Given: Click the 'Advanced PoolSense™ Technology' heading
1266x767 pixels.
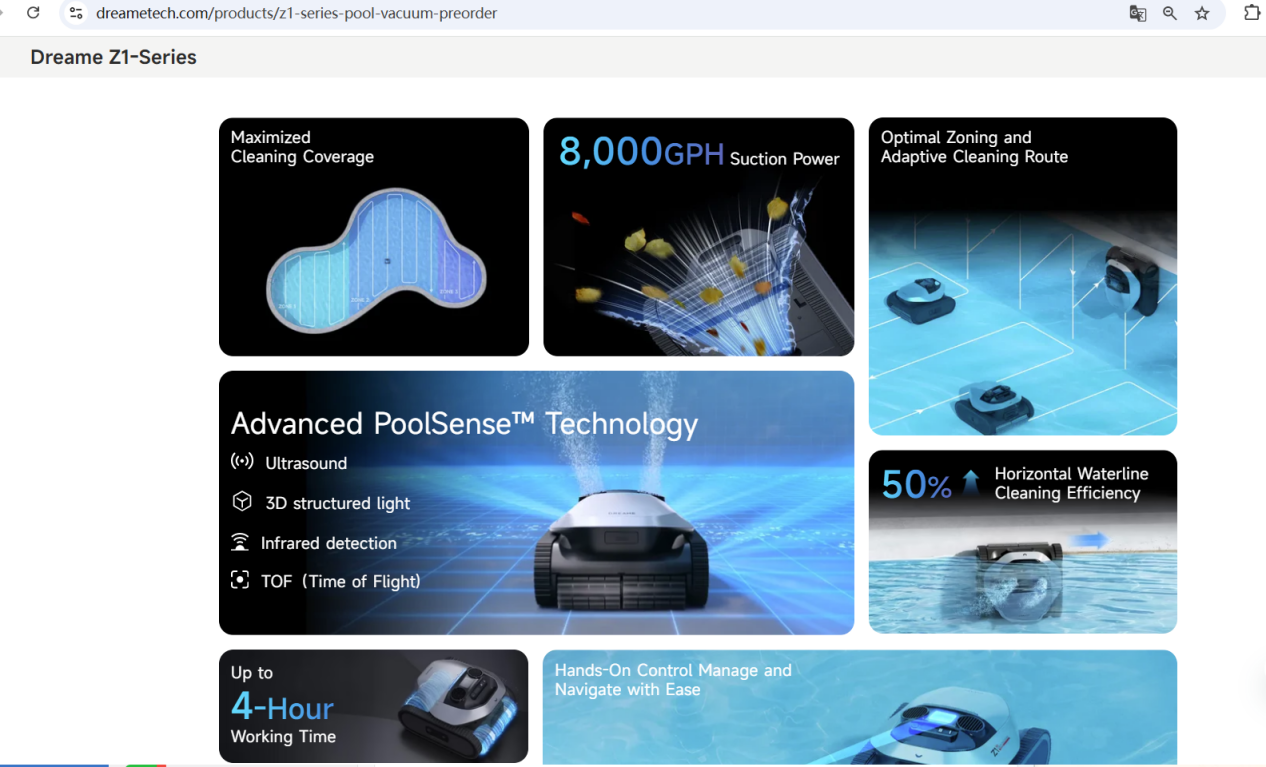Looking at the screenshot, I should click(464, 423).
